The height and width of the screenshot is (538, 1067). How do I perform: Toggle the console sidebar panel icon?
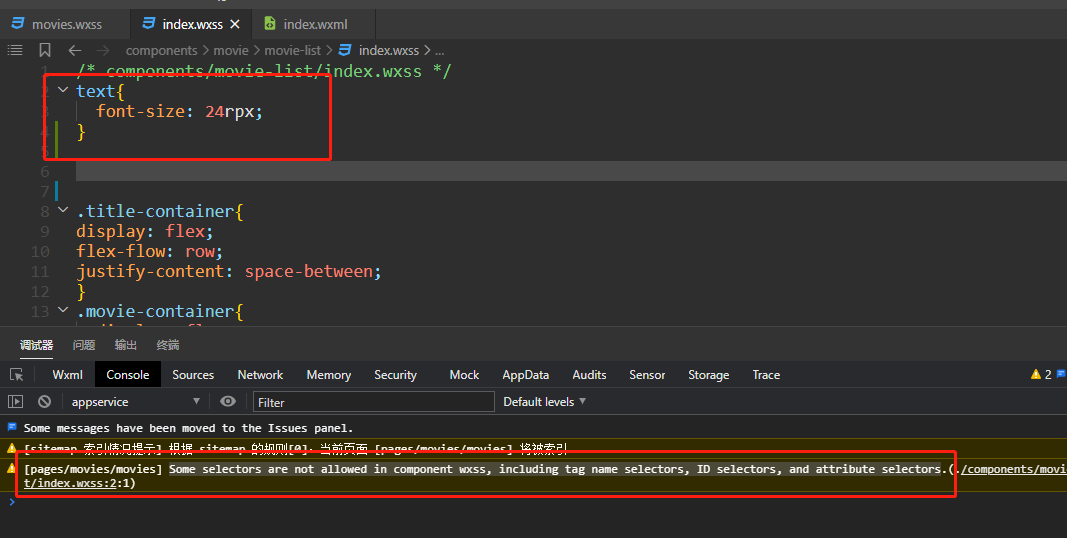click(16, 402)
